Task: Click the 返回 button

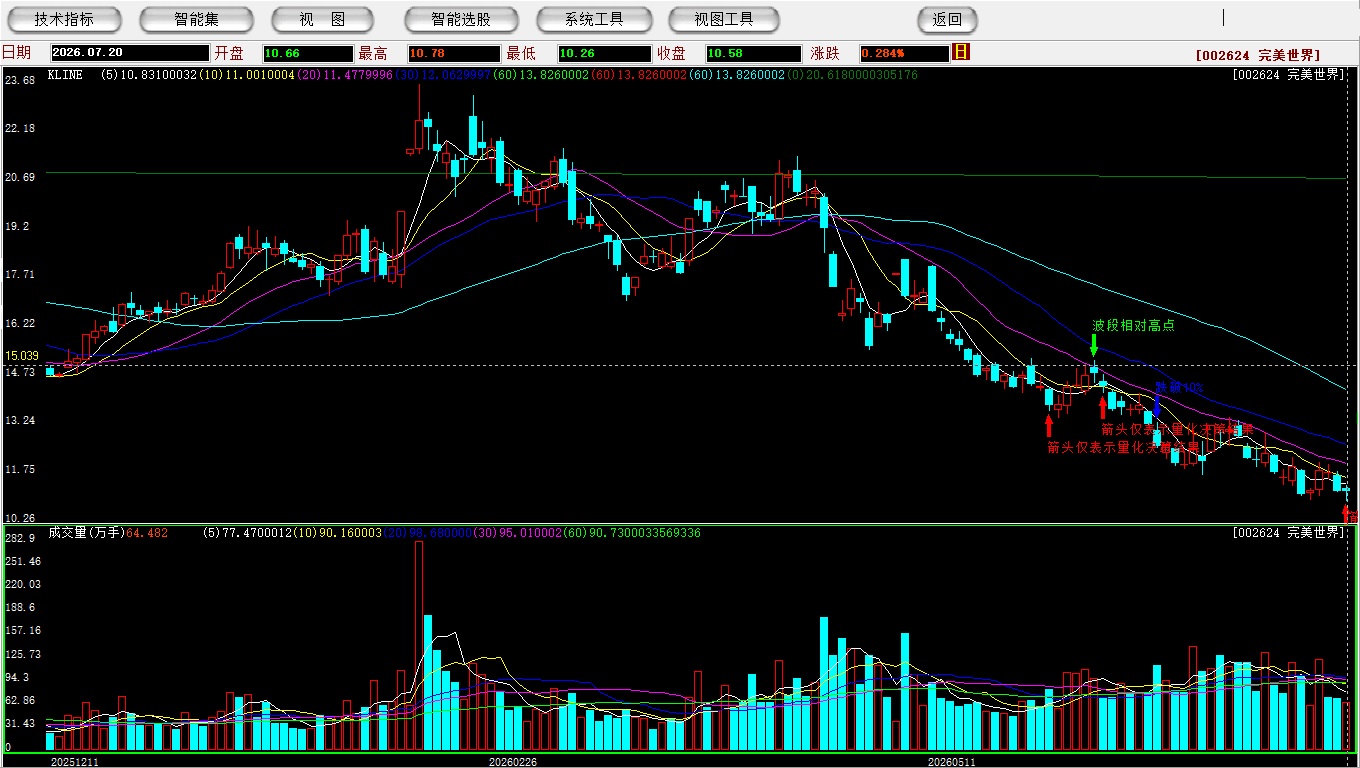Action: point(947,19)
